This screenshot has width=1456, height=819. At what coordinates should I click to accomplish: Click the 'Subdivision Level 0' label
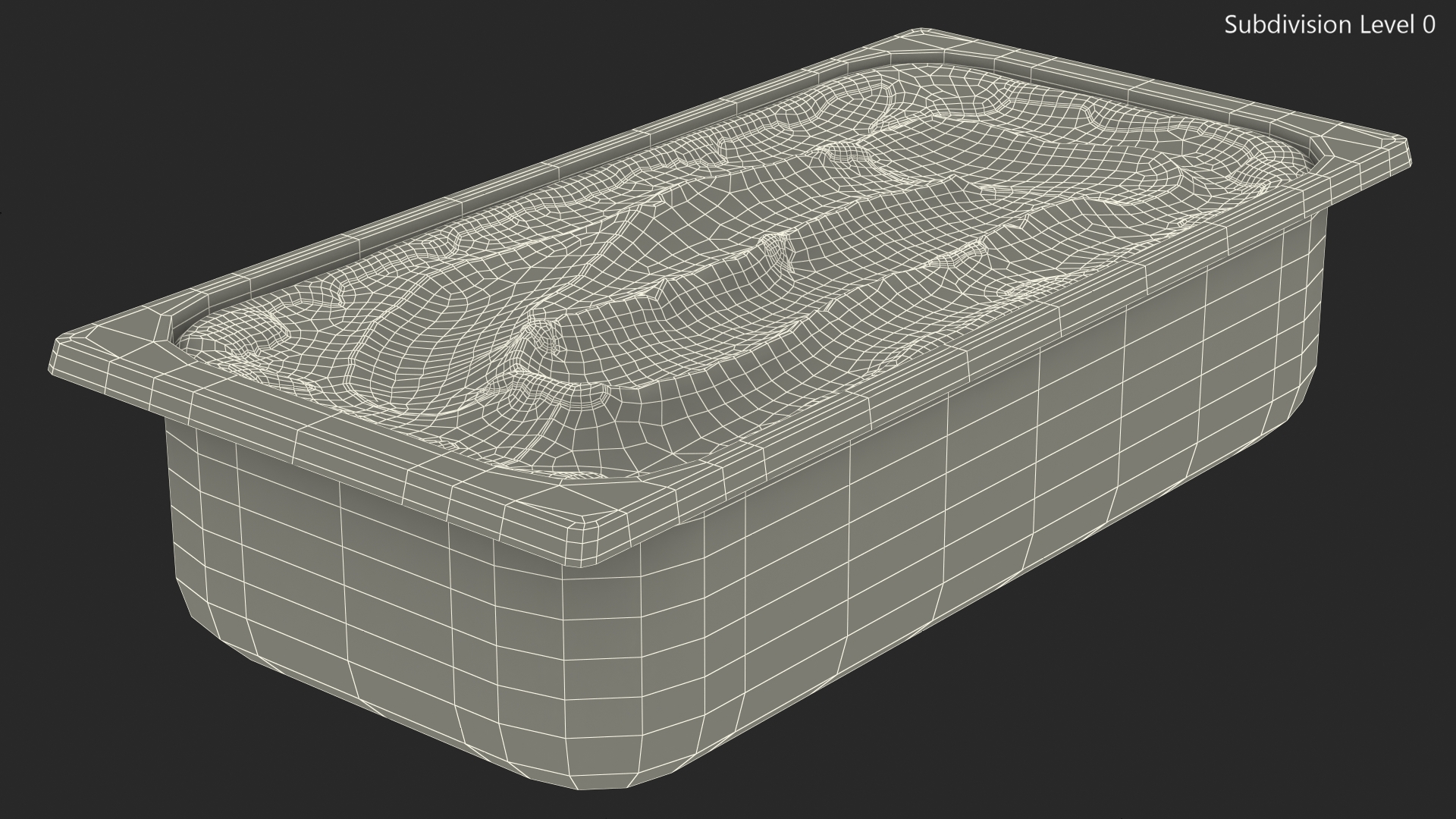click(1330, 25)
